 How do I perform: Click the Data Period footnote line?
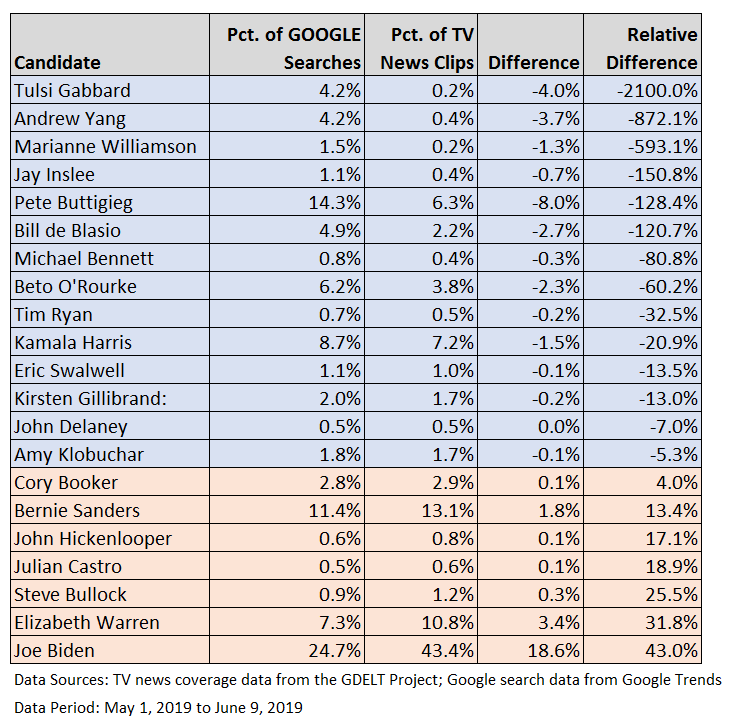[158, 707]
